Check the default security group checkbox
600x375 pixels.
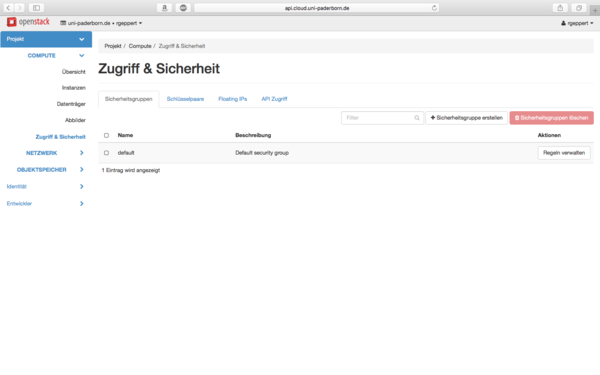click(x=106, y=153)
